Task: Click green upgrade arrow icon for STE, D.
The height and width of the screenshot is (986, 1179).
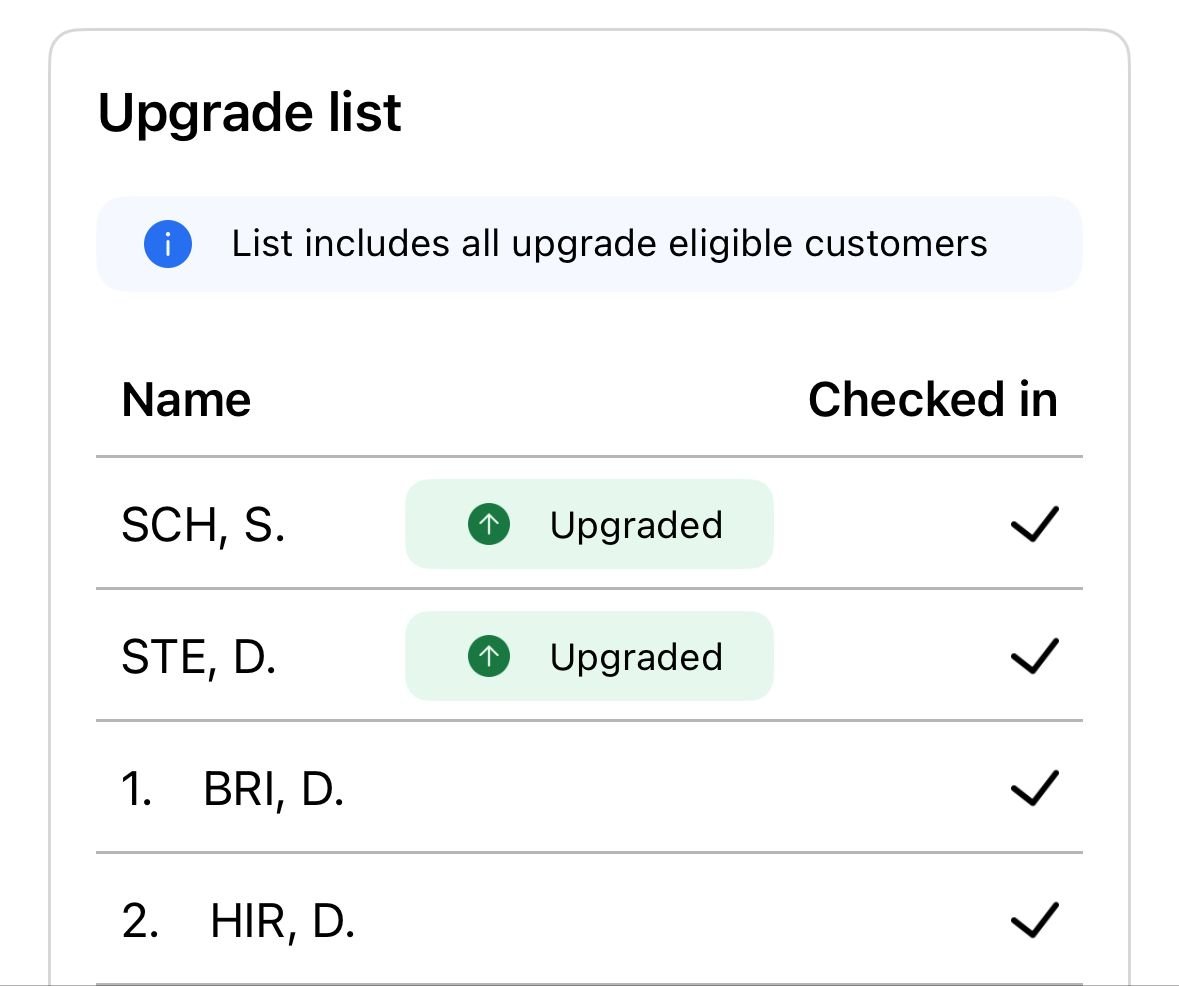Action: coord(488,657)
